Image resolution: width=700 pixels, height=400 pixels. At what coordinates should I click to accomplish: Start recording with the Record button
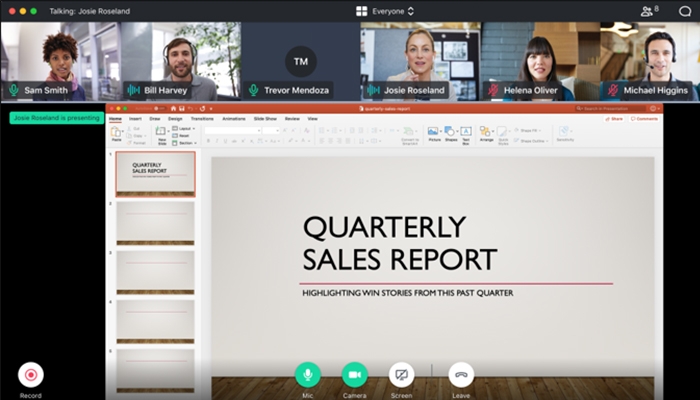(x=31, y=375)
